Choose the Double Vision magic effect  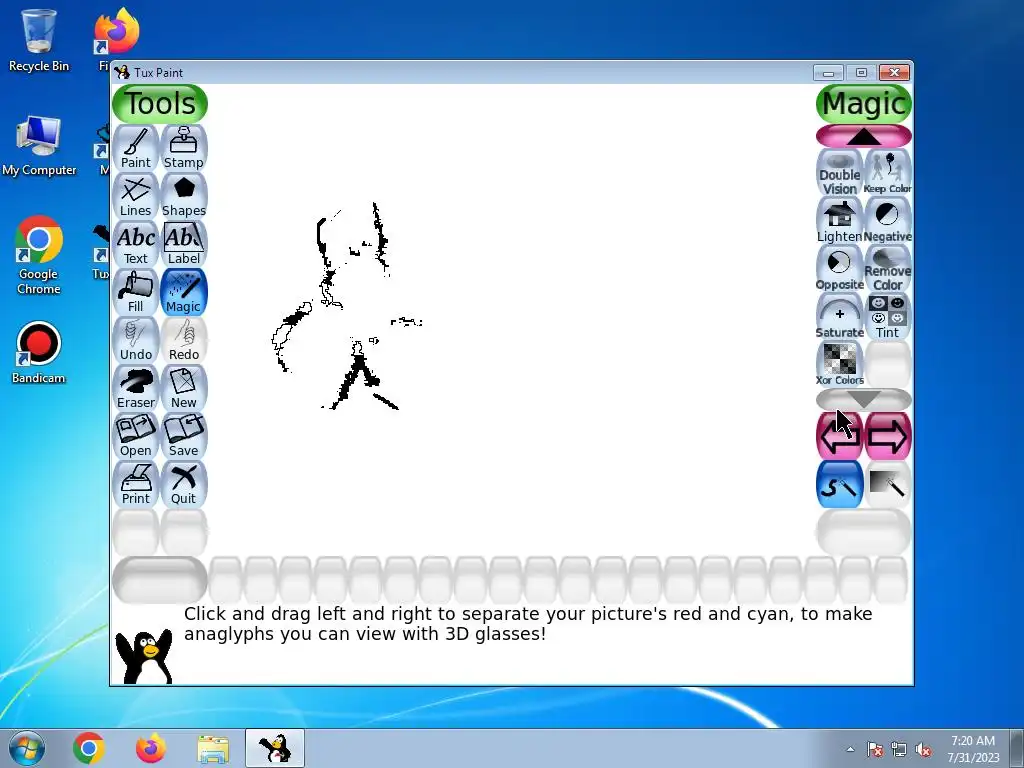840,173
